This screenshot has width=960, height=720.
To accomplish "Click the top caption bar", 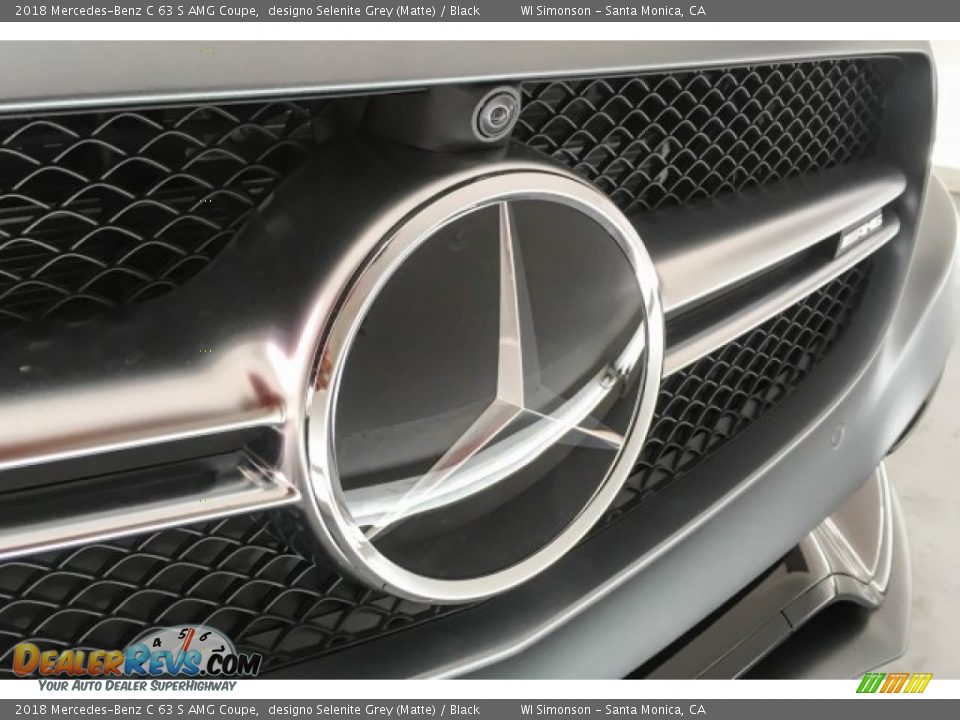I will (x=480, y=11).
